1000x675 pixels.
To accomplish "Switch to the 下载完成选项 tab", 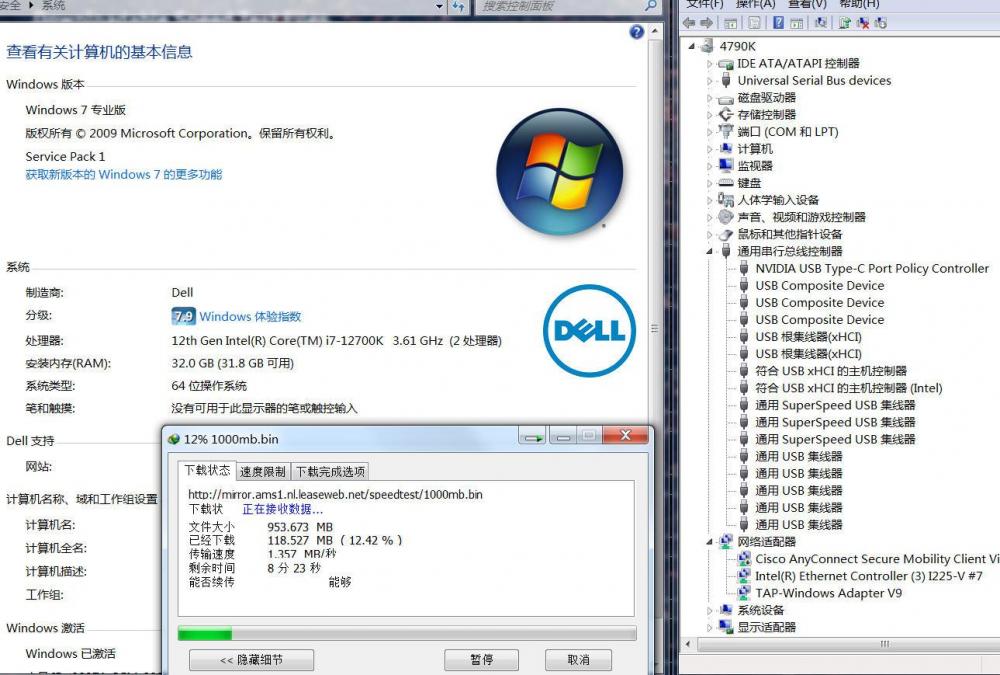I will 330,471.
